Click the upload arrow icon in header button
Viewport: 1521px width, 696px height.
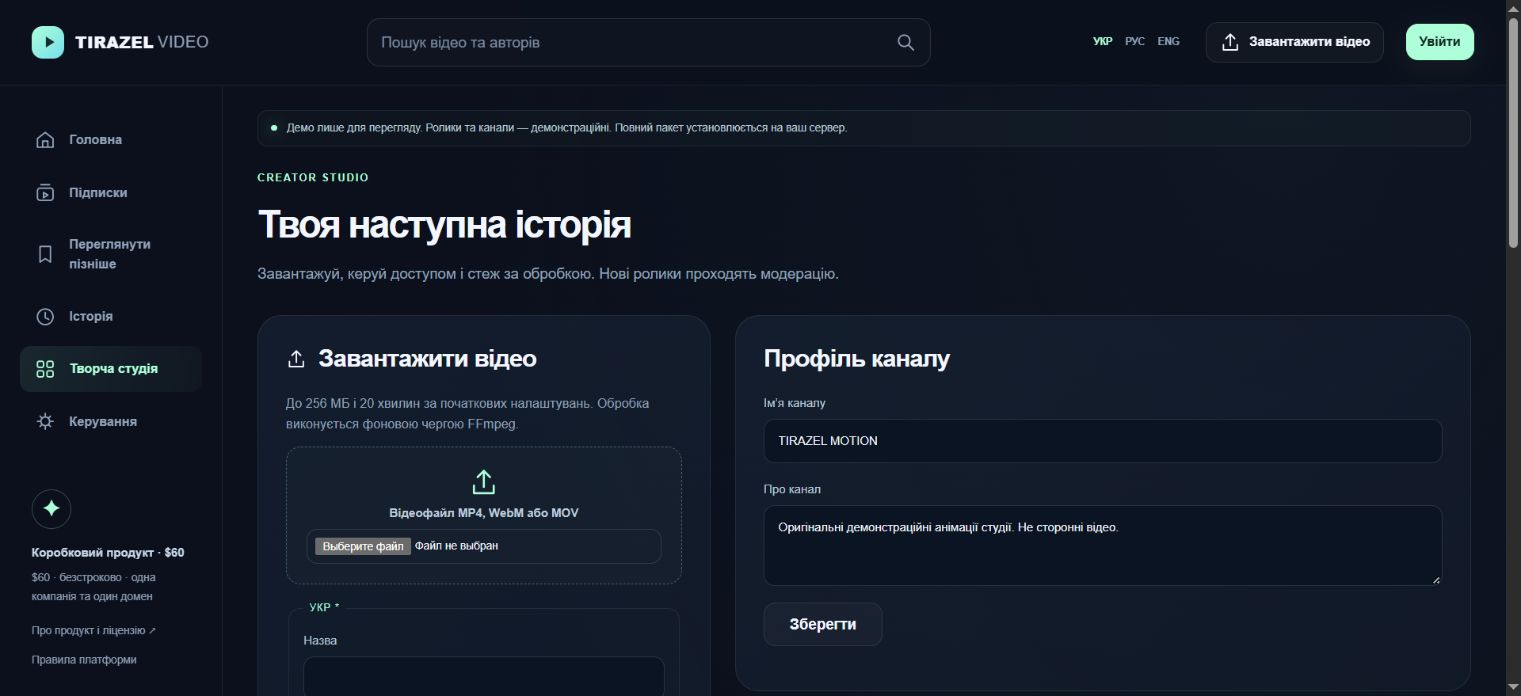(x=1231, y=42)
